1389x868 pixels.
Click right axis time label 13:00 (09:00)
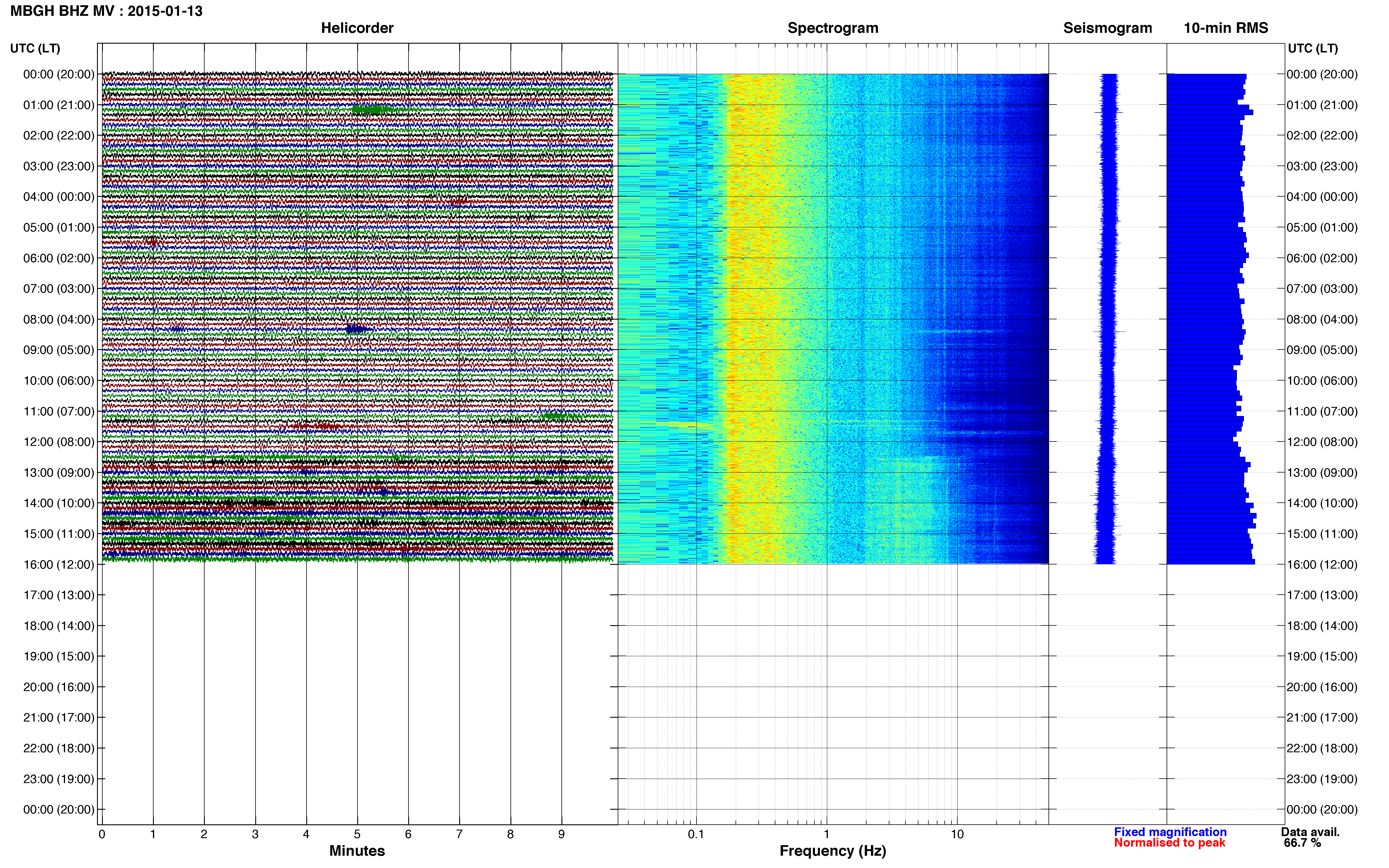pos(1322,473)
